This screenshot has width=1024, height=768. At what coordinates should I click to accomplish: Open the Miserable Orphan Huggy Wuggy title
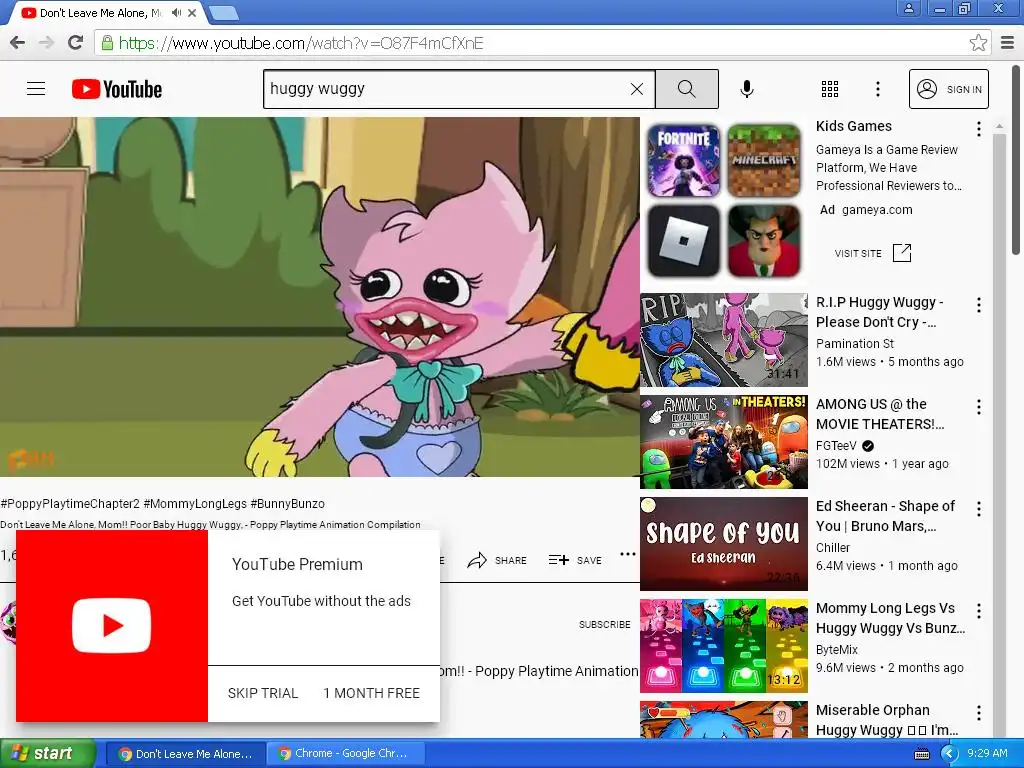click(886, 720)
